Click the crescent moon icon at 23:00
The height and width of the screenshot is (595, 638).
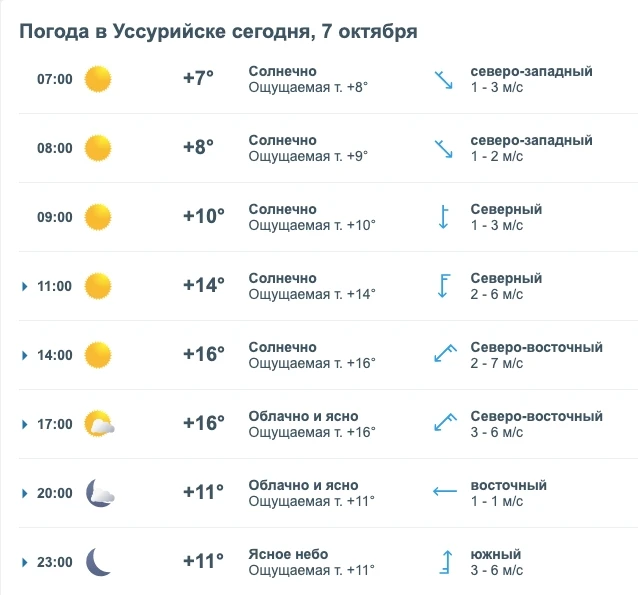pyautogui.click(x=98, y=562)
